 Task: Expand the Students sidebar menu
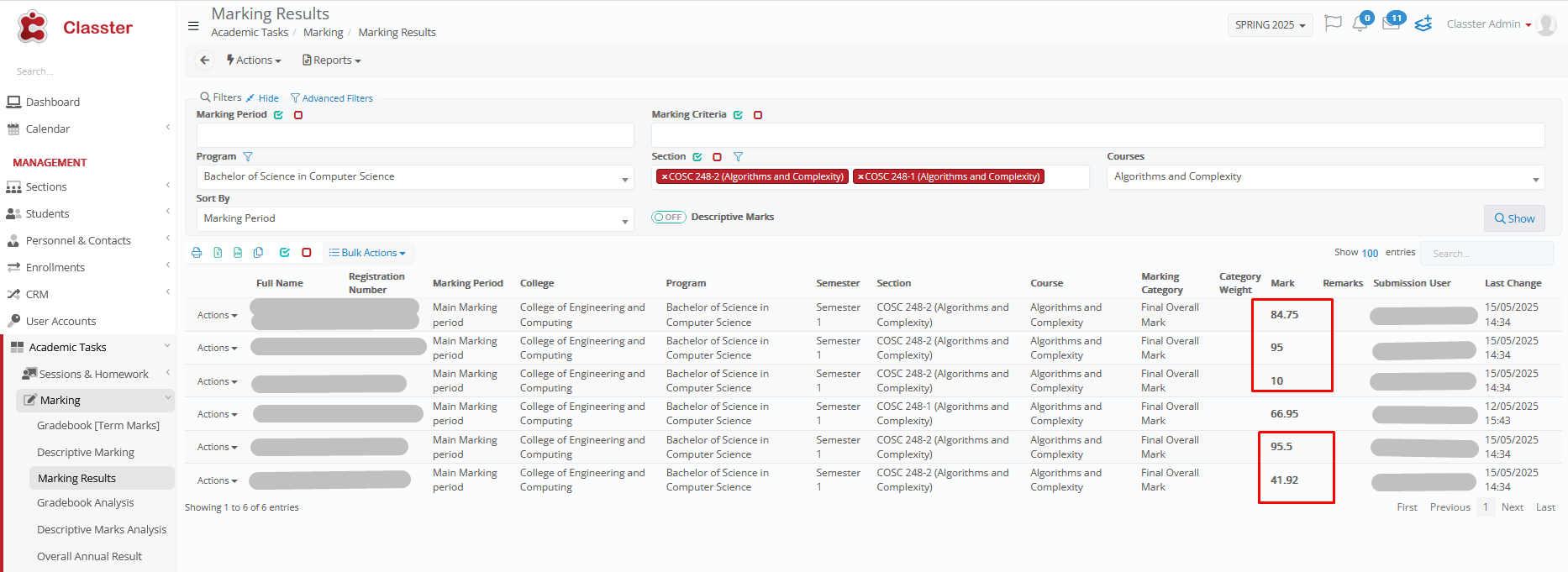pyautogui.click(x=87, y=214)
